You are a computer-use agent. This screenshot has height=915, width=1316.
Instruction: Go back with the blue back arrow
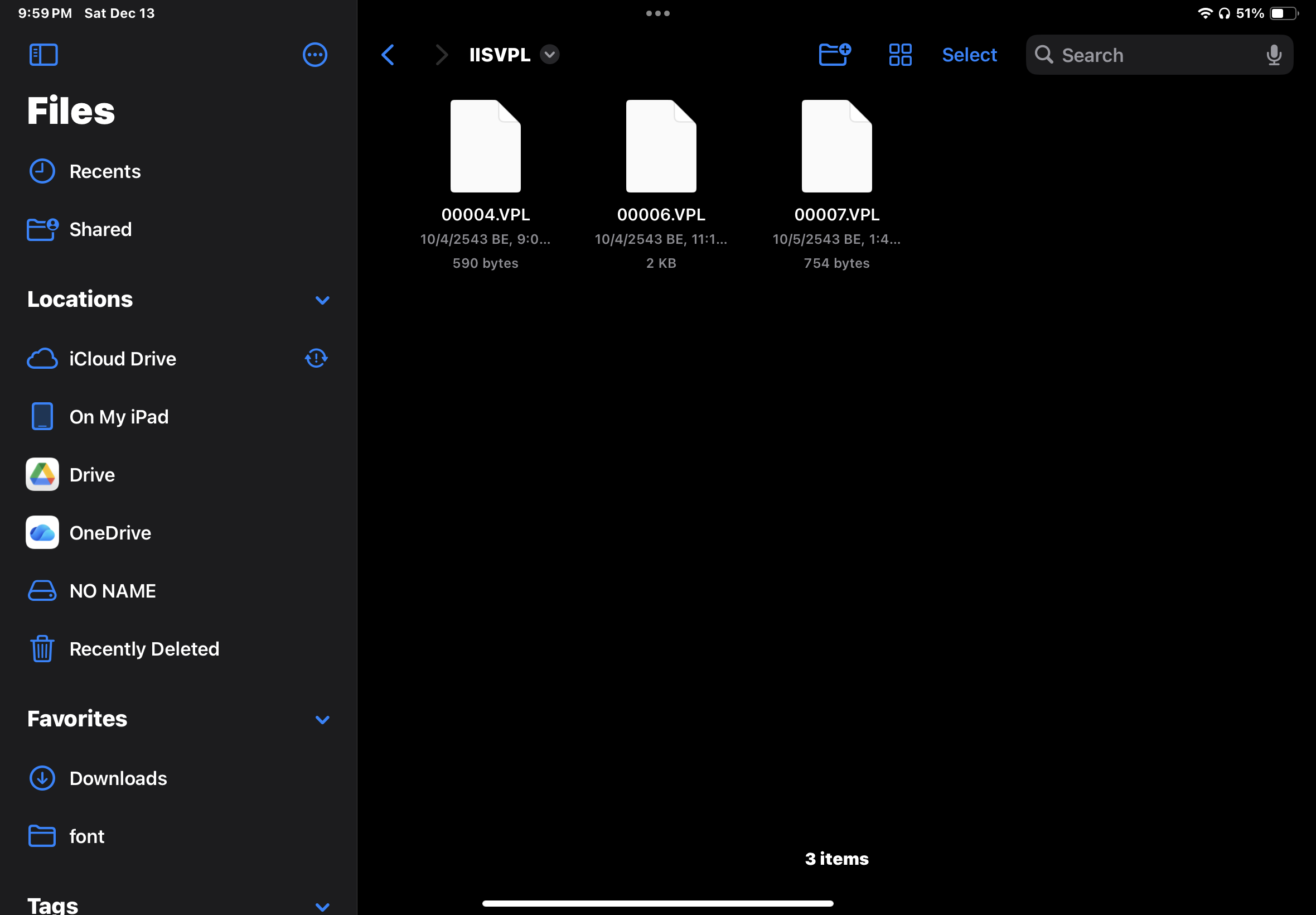click(x=388, y=55)
